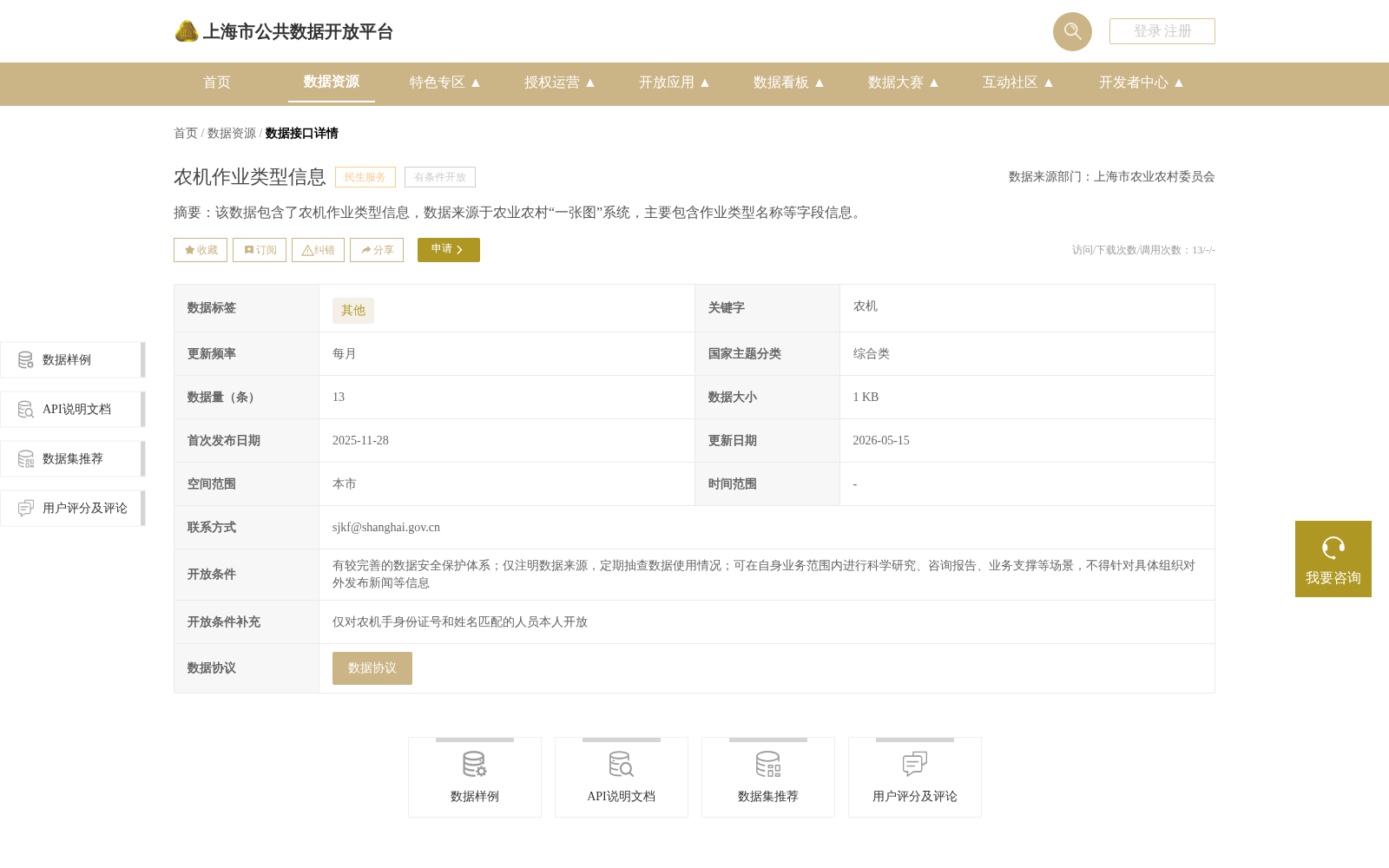The width and height of the screenshot is (1389, 868).
Task: Expand the 数据大赛 menu
Action: click(904, 82)
